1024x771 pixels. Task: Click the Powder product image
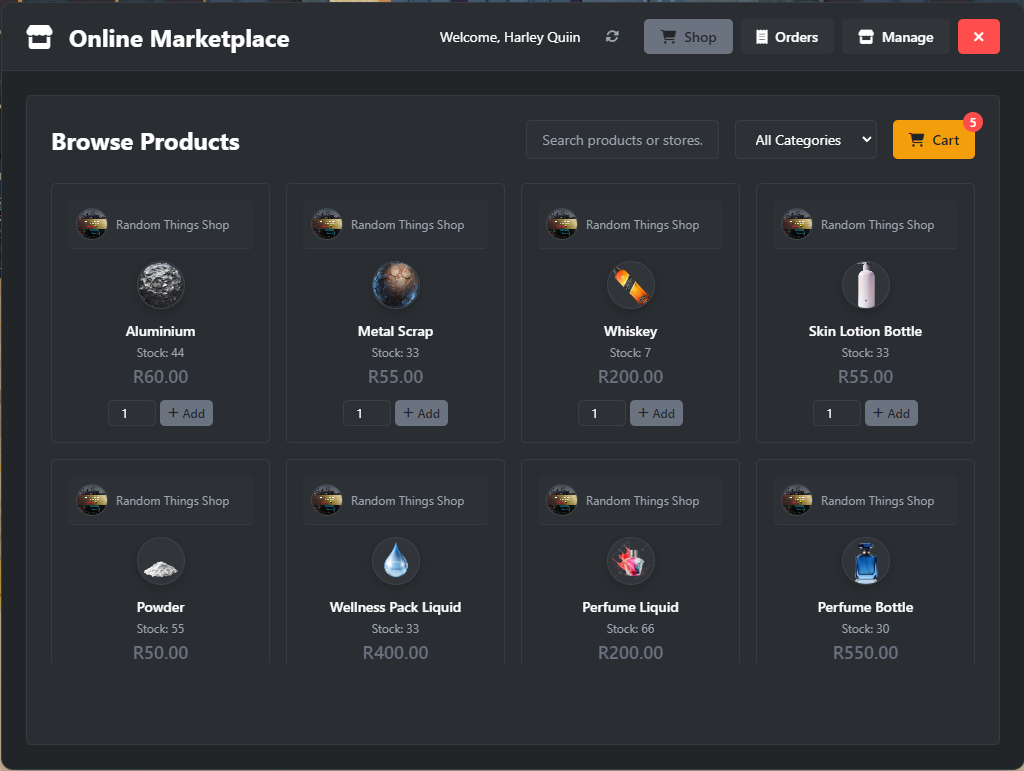tap(161, 561)
